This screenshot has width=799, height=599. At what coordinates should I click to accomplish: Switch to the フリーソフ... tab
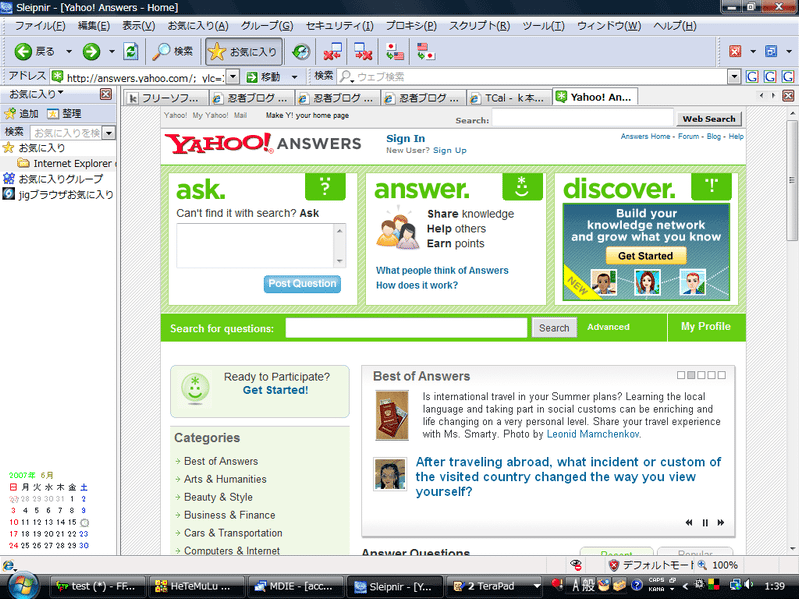[x=167, y=98]
